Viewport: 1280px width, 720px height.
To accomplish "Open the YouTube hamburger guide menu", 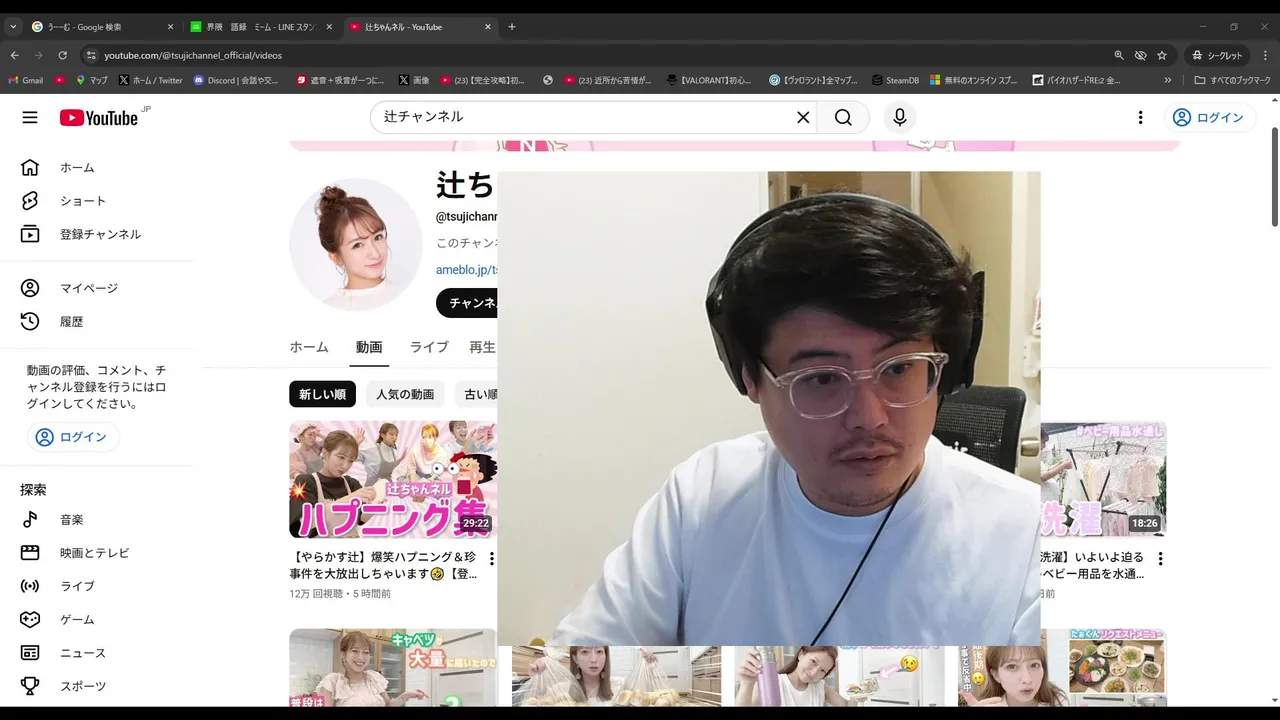I will click(30, 117).
